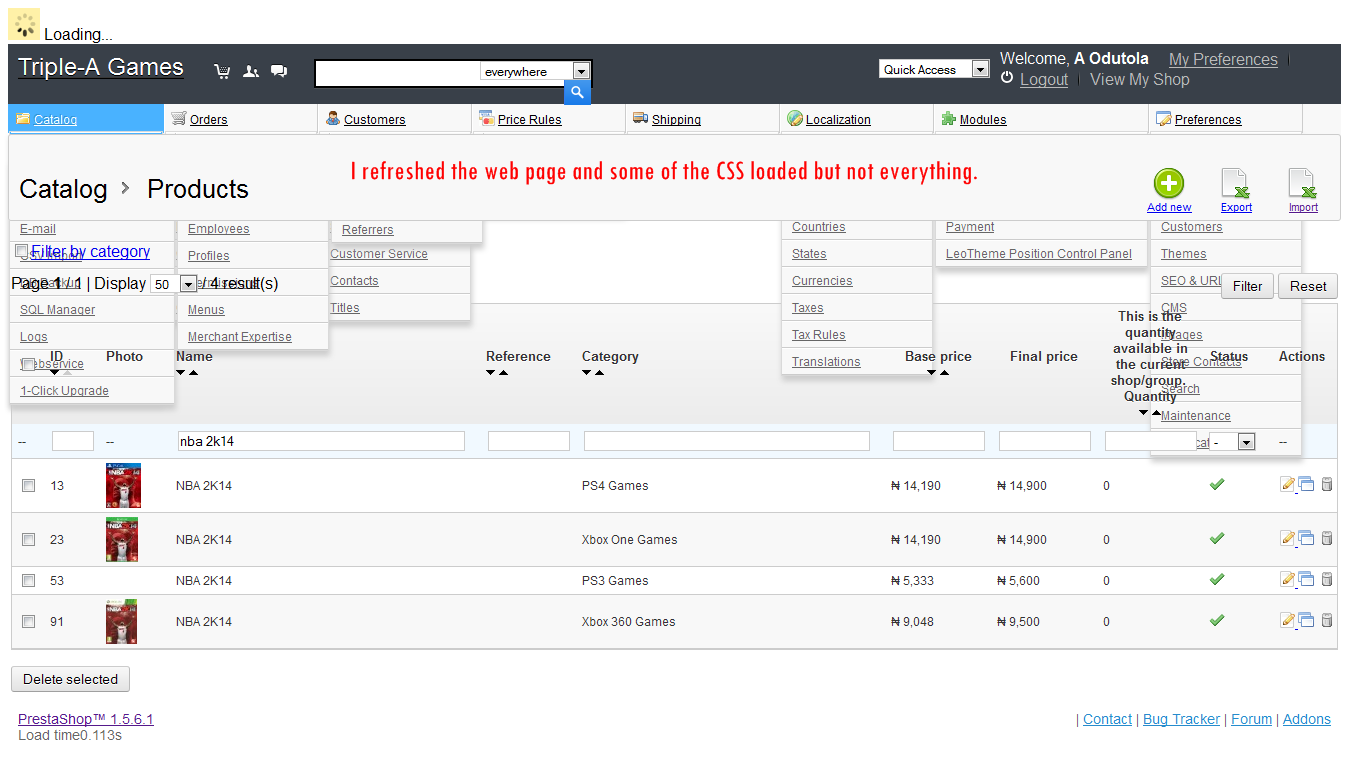Image resolution: width=1349 pixels, height=759 pixels.
Task: Click the Delete selected button
Action: point(70,679)
